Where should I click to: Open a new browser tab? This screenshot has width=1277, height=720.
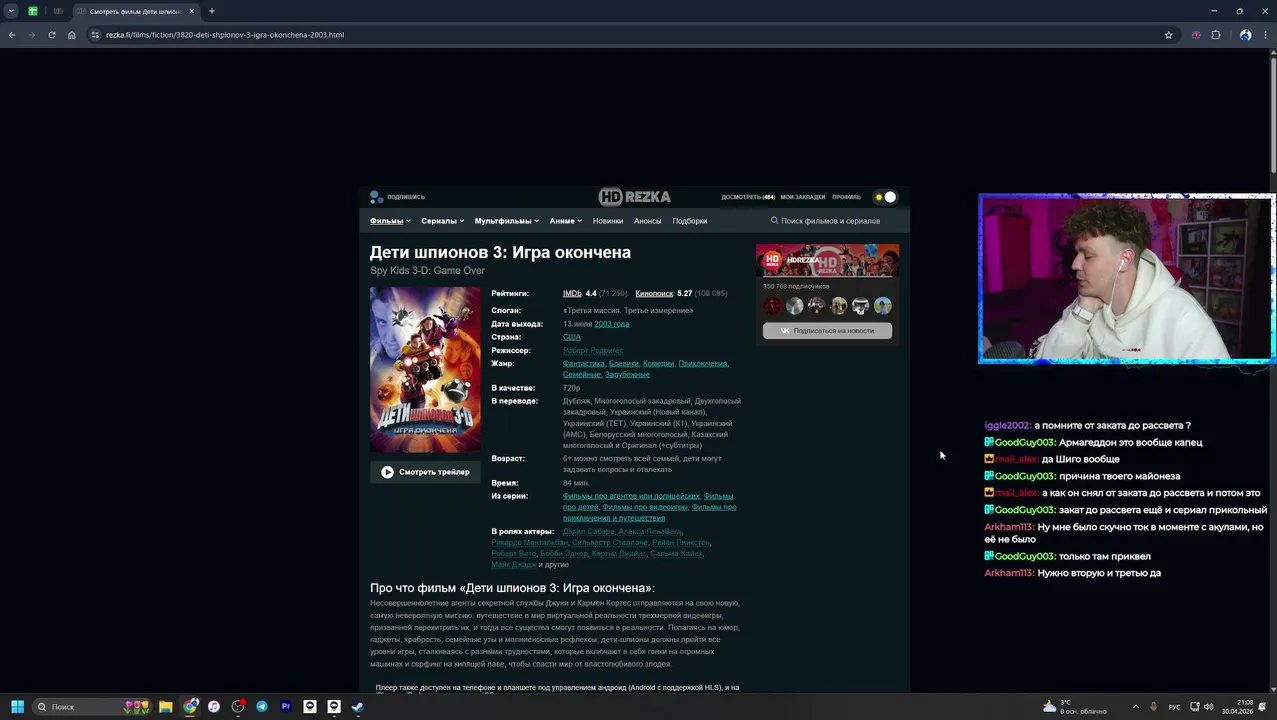click(x=211, y=11)
